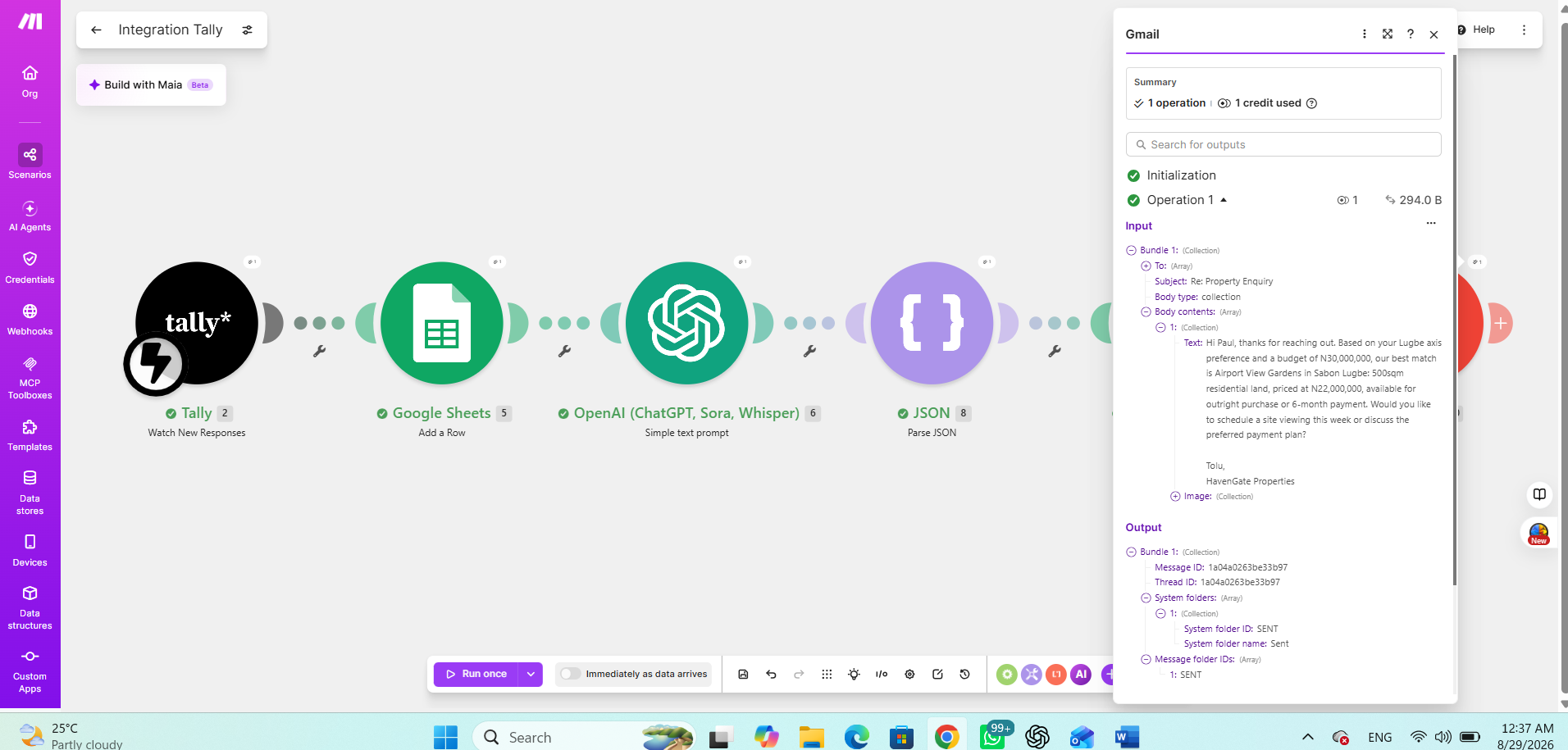Open Chrome from the taskbar

946,737
